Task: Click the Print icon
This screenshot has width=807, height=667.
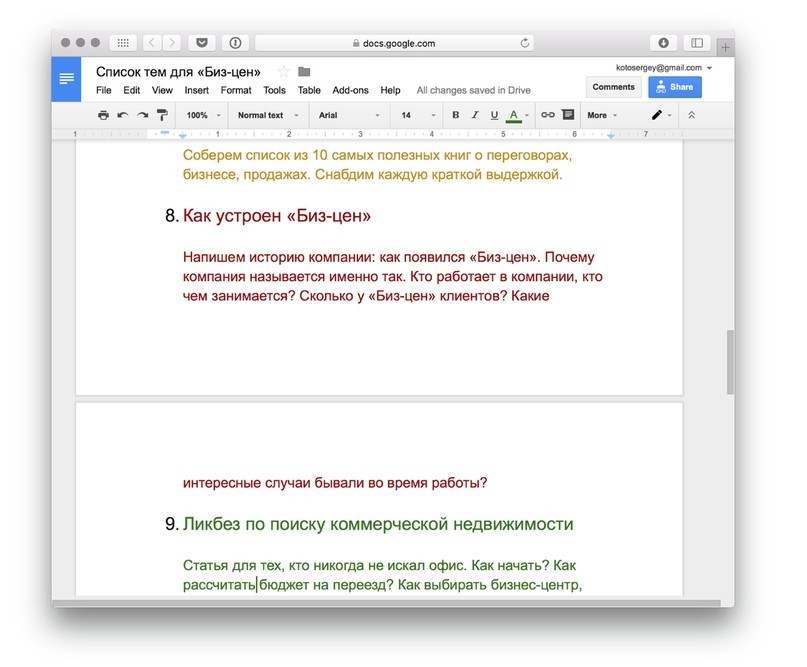Action: coord(103,115)
